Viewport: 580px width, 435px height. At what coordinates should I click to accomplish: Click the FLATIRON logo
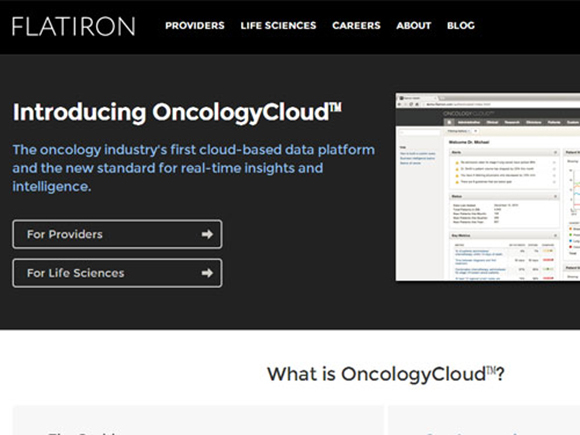click(74, 26)
